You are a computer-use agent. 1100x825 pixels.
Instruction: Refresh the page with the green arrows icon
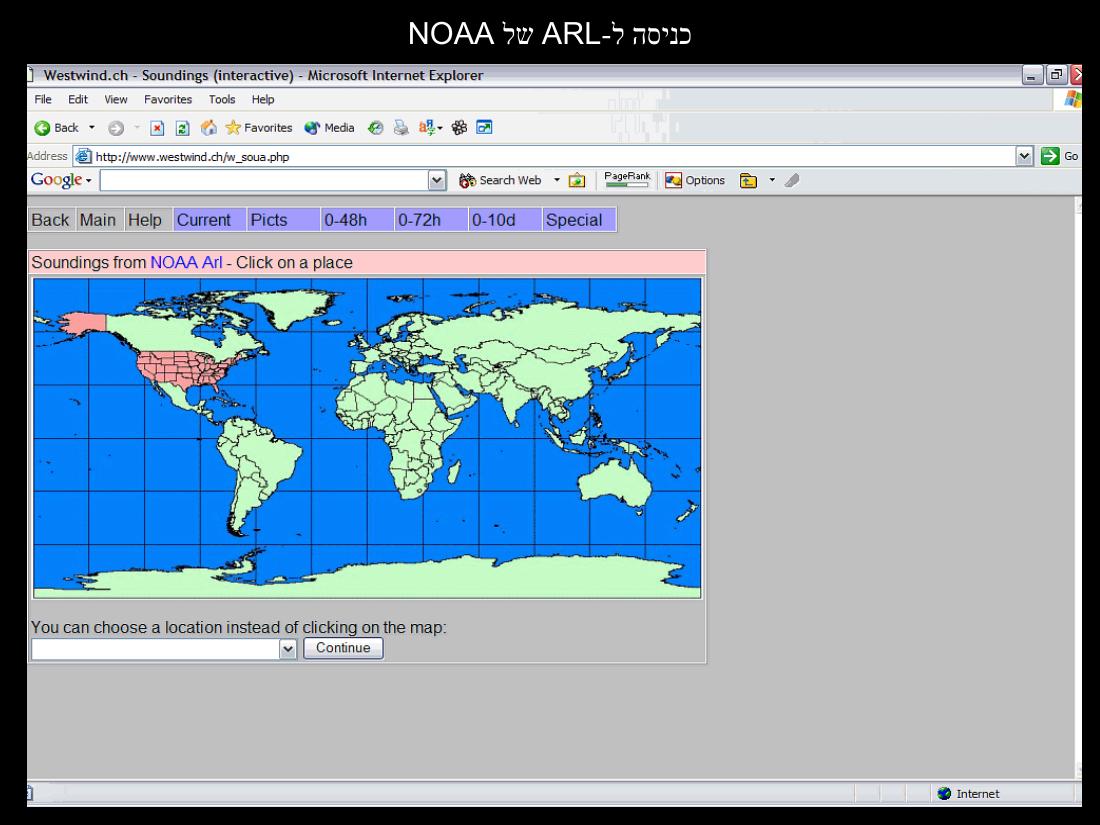tap(182, 128)
